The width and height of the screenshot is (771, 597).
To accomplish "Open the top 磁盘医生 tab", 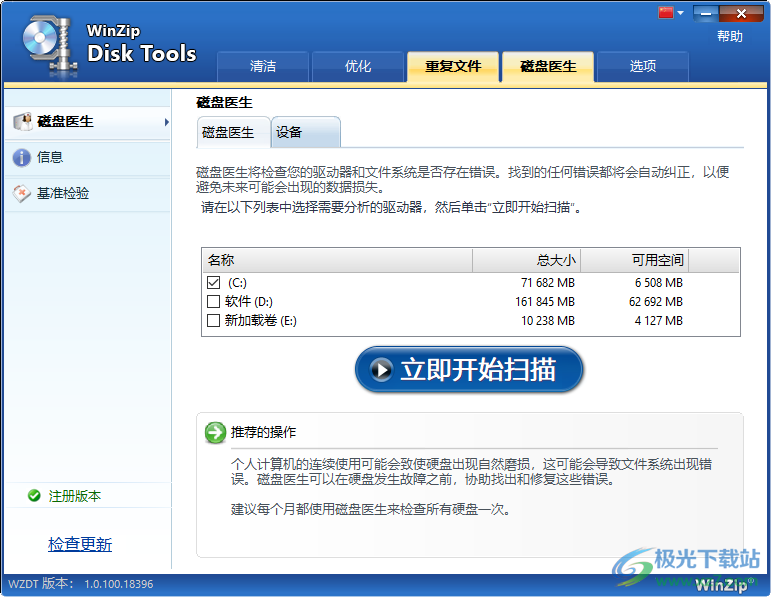I will click(548, 66).
